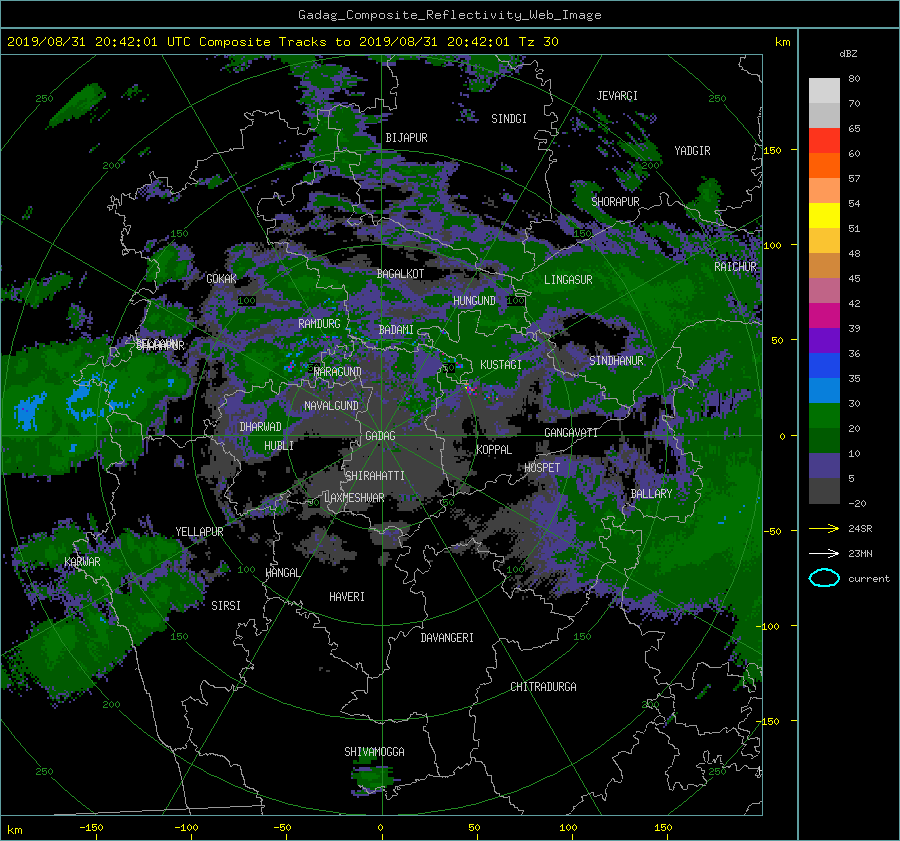Click the SINDHANUR city label
This screenshot has height=841, width=900.
coord(616,361)
